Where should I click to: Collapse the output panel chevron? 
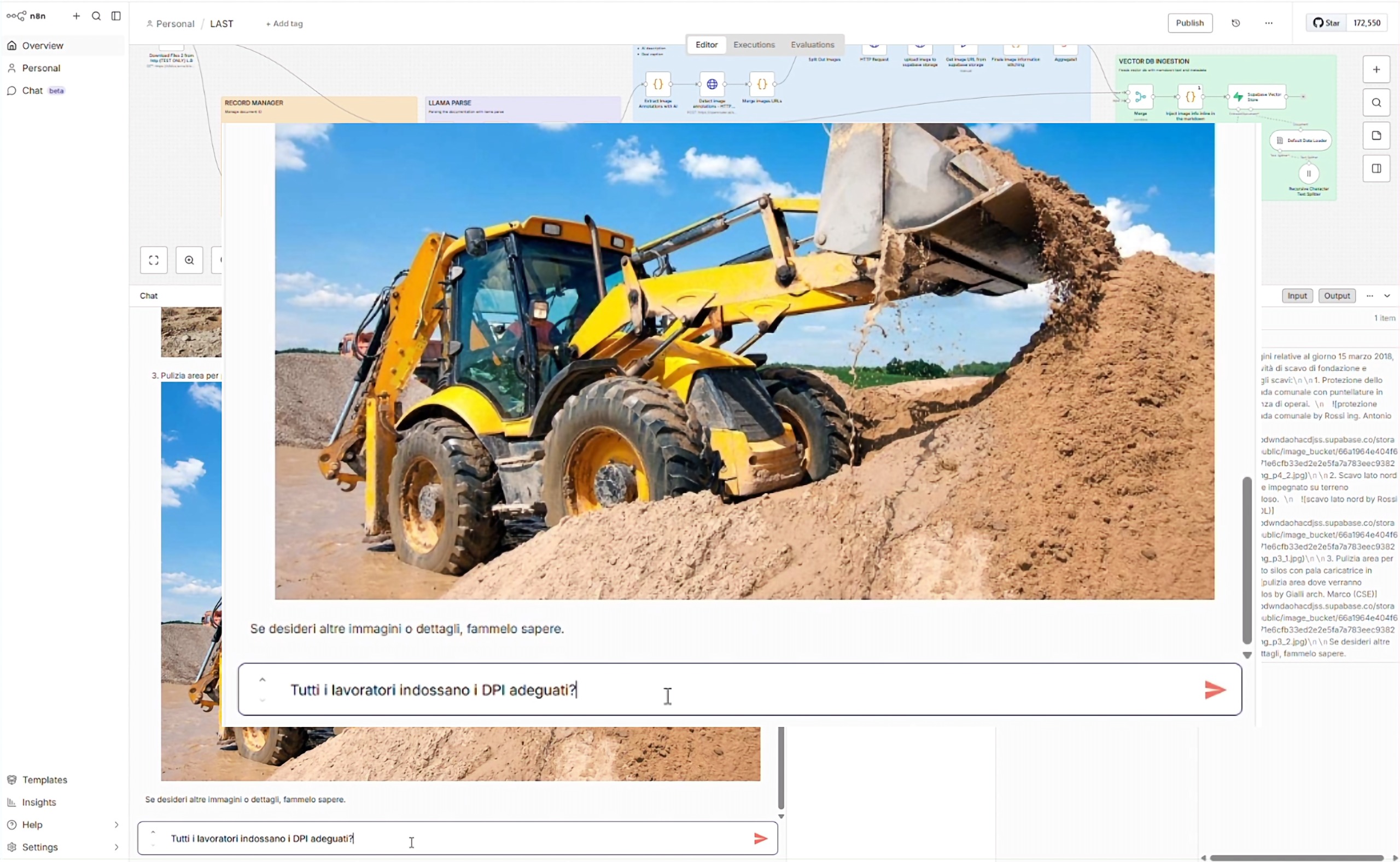(1387, 296)
